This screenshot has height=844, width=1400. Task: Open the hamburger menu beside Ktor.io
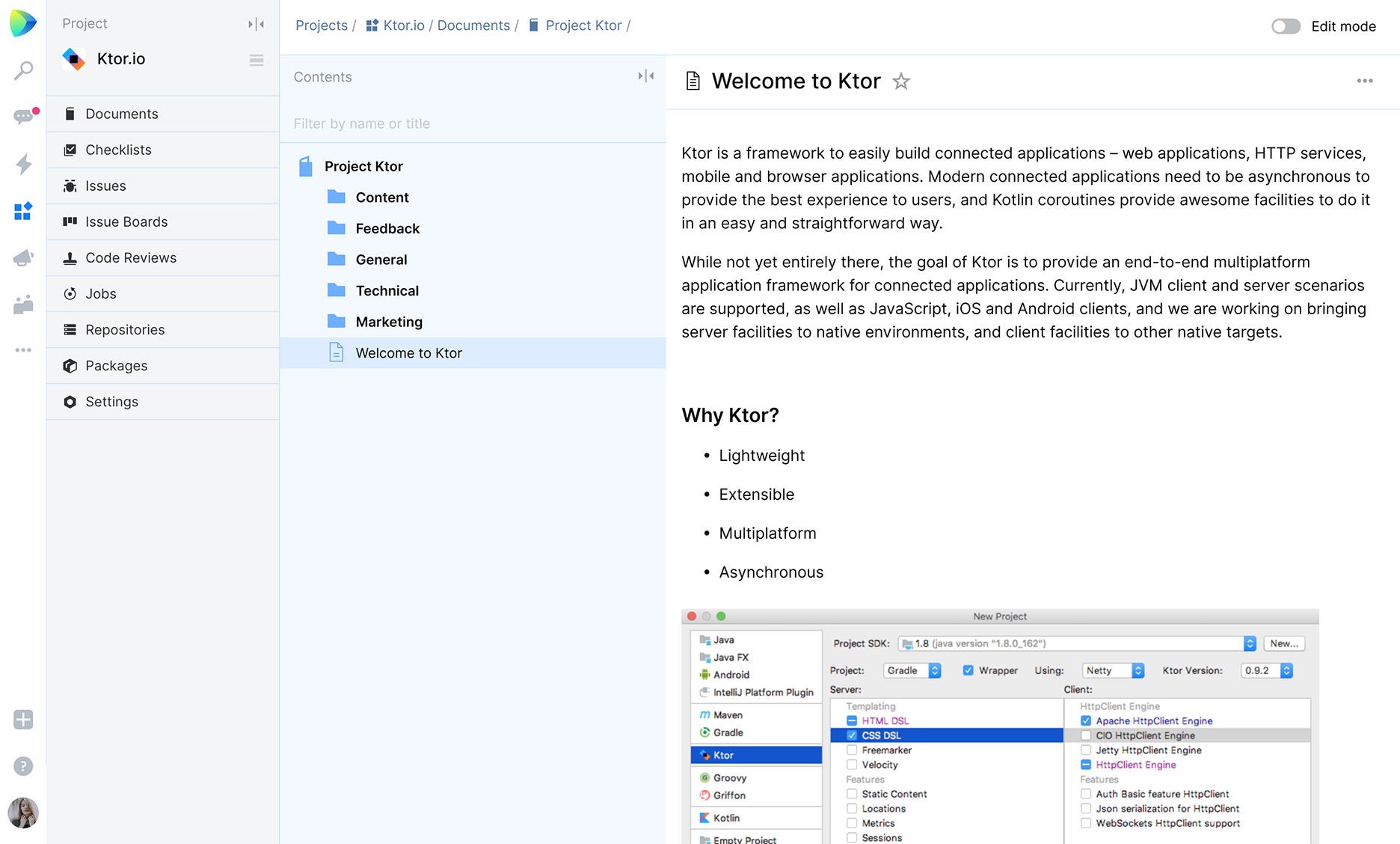[257, 60]
